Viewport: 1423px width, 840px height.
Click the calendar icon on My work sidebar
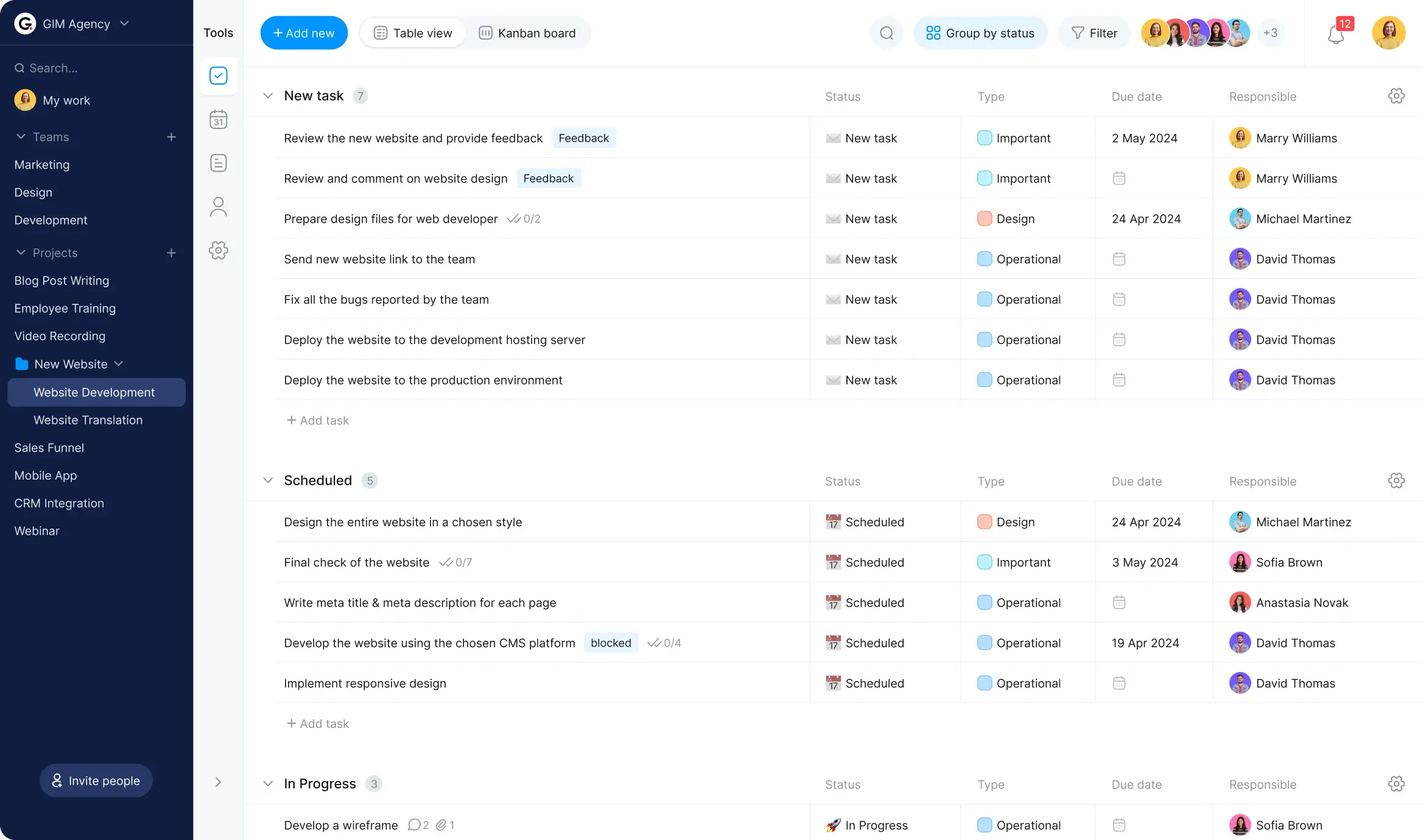(218, 119)
